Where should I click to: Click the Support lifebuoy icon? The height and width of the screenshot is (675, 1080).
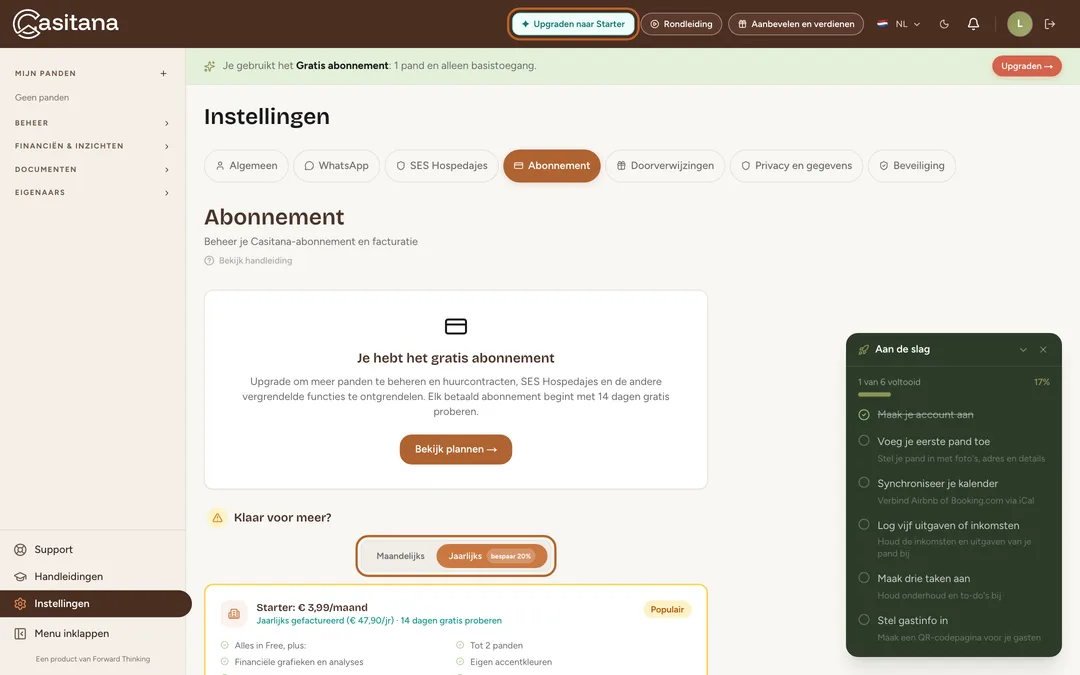coord(21,550)
